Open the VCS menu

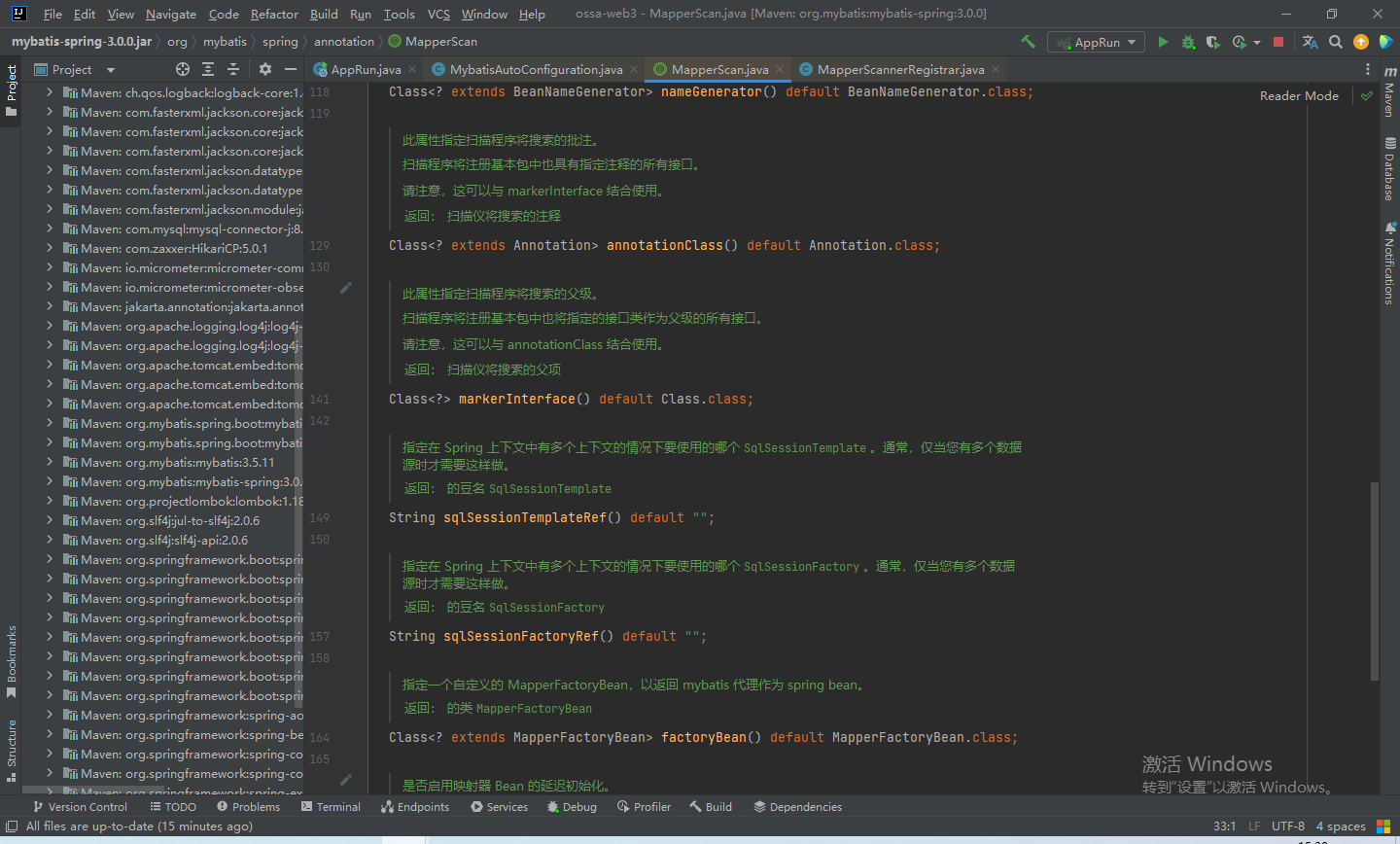(x=438, y=14)
